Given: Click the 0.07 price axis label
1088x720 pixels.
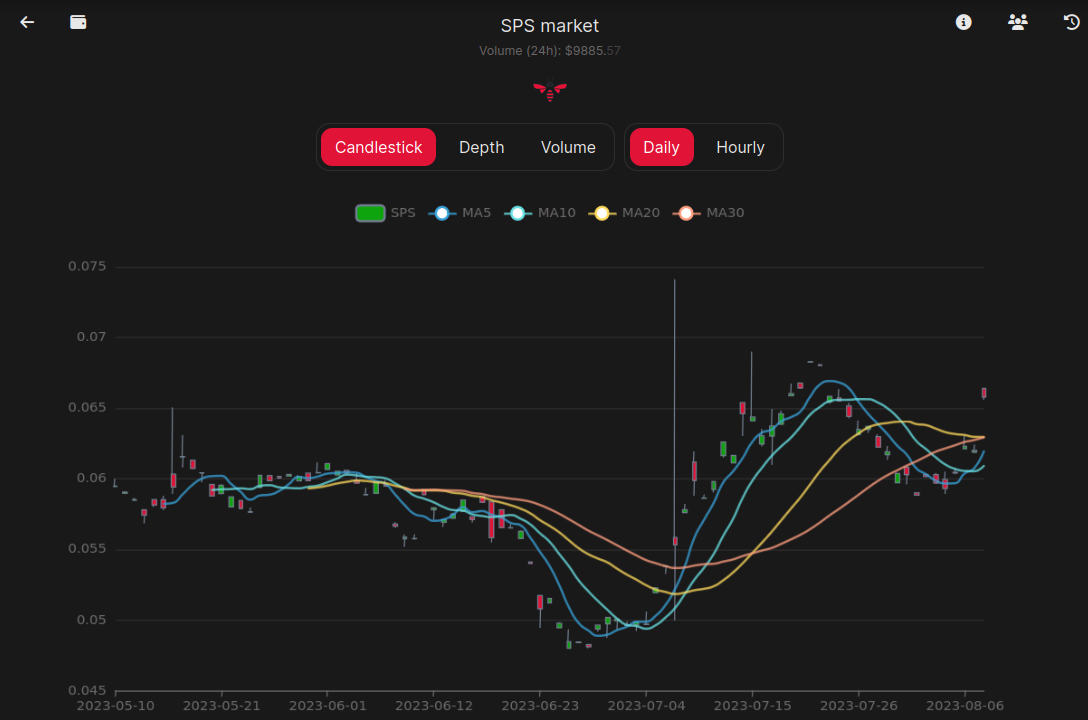Looking at the screenshot, I should 92,336.
